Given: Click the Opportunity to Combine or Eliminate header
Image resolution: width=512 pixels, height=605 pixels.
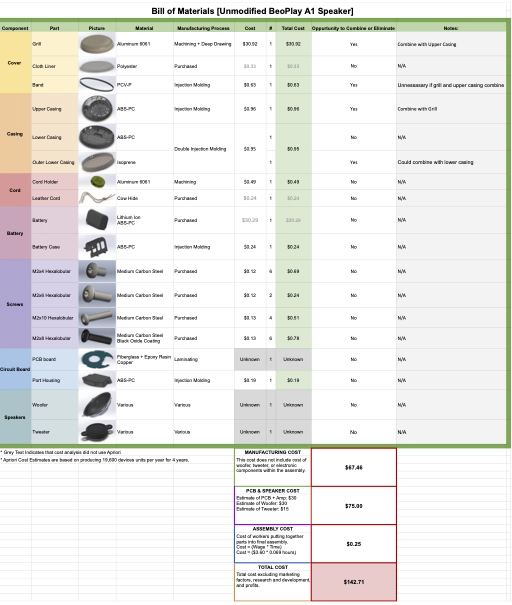Looking at the screenshot, I should coord(353,28).
